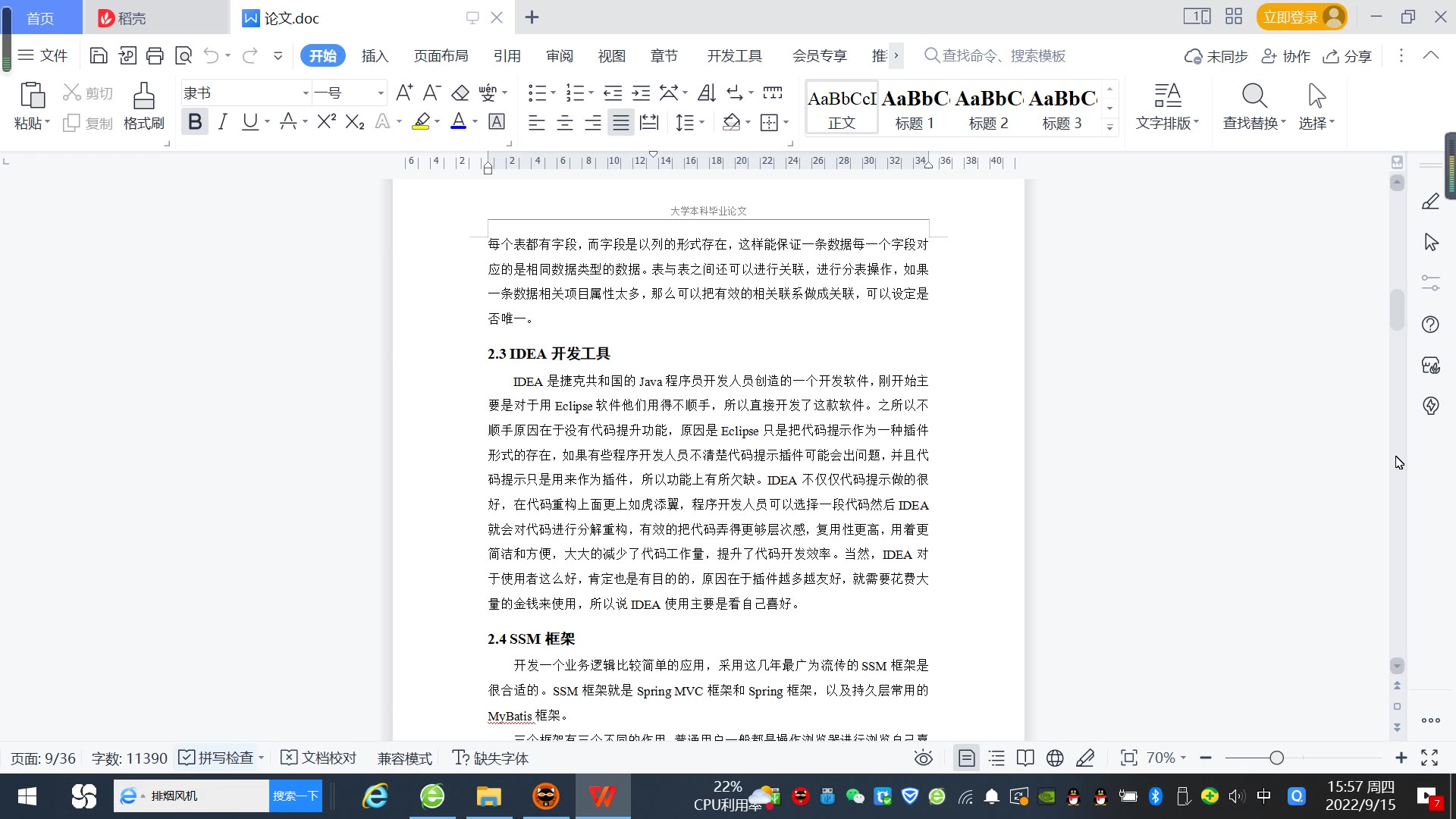Expand more ribbon tabs chevron
Viewport: 1456px width, 819px height.
point(896,55)
